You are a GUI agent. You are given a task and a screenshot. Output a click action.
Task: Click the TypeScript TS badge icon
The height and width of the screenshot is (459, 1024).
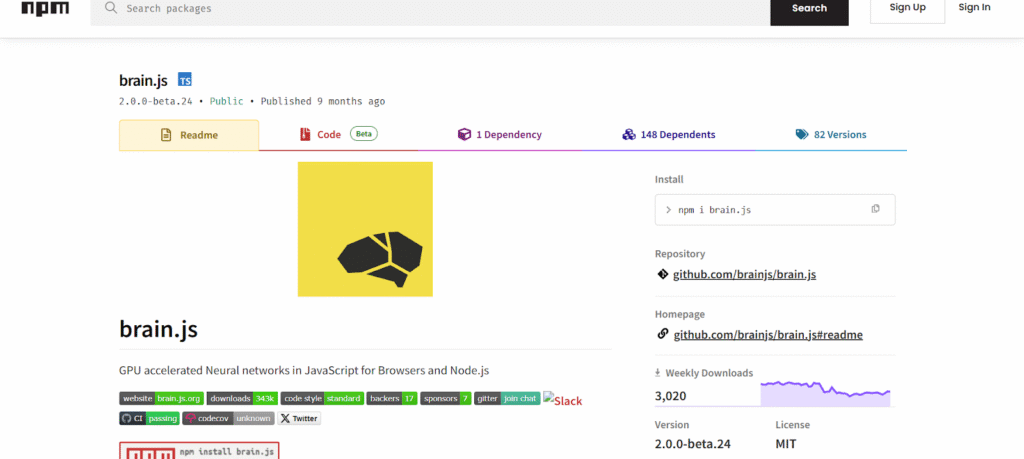(185, 80)
